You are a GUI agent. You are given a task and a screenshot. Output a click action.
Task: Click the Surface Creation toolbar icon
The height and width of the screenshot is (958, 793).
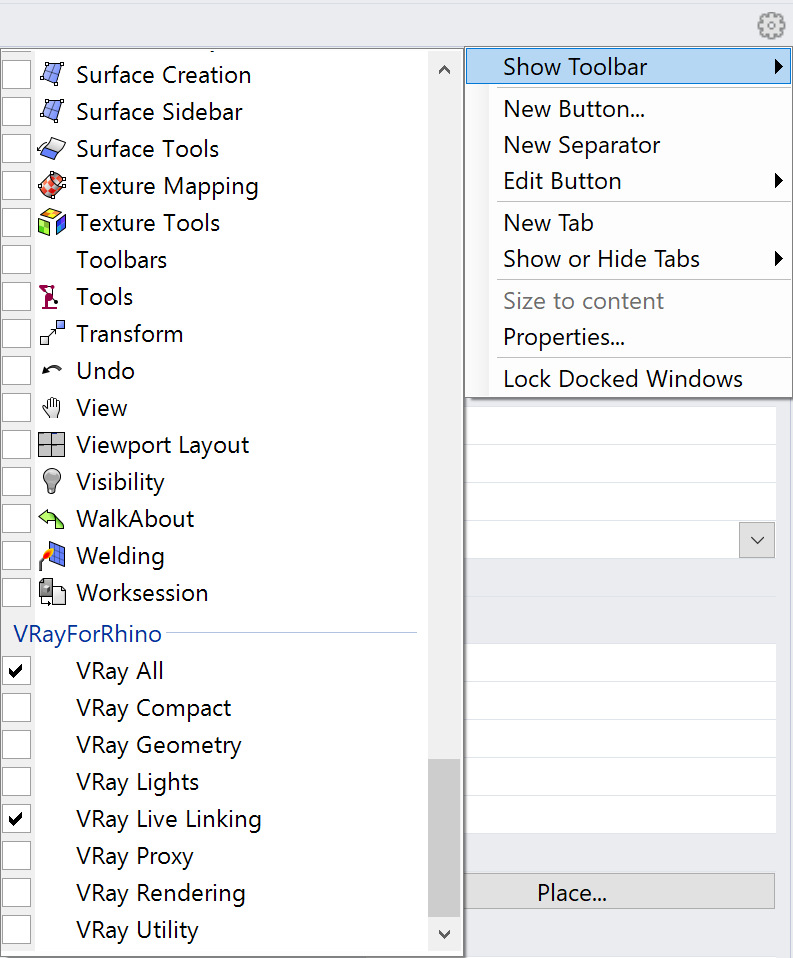coord(52,75)
